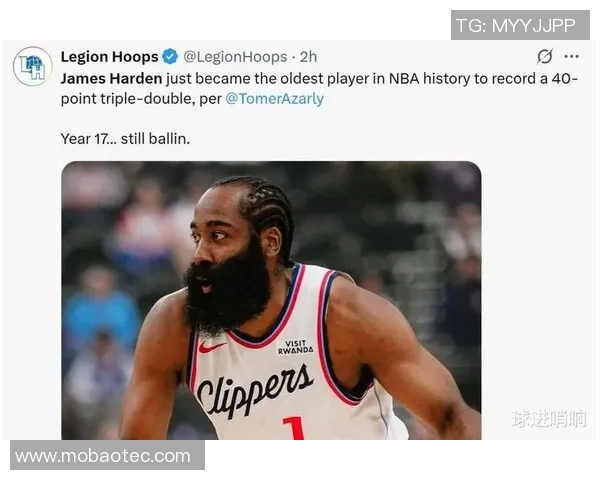Viewport: 600px width, 480px height.
Task: Open the Legion Hoops profile avatar
Action: coord(33,66)
